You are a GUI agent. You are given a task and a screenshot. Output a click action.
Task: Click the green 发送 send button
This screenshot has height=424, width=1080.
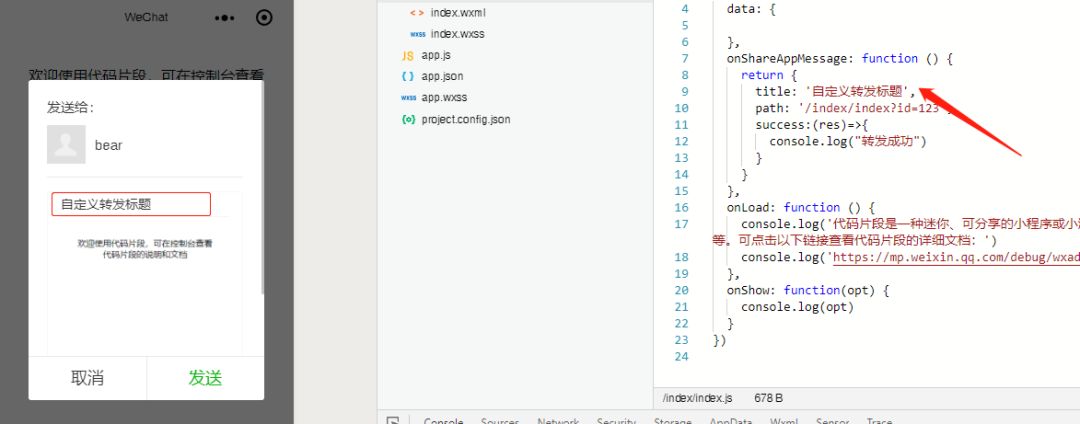(x=205, y=378)
